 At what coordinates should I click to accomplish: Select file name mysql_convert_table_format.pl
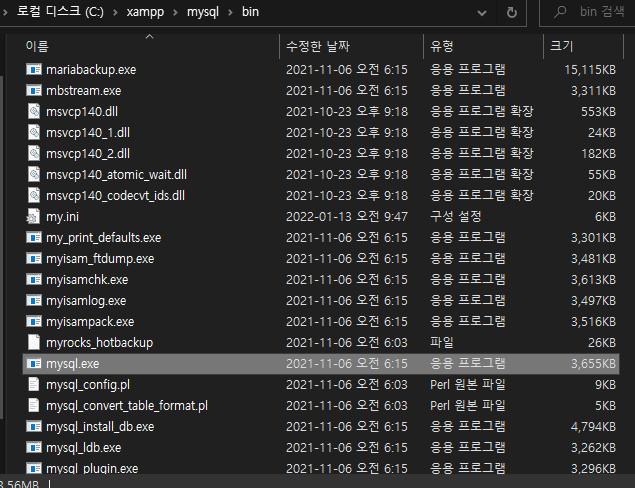click(x=127, y=406)
